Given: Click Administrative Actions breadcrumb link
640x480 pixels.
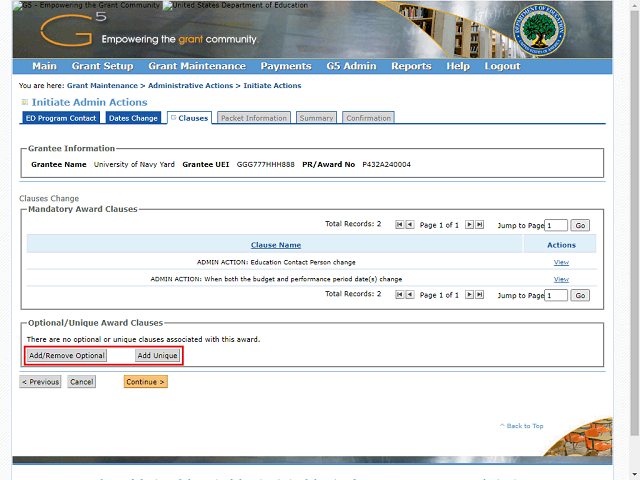Looking at the screenshot, I should click(x=191, y=86).
